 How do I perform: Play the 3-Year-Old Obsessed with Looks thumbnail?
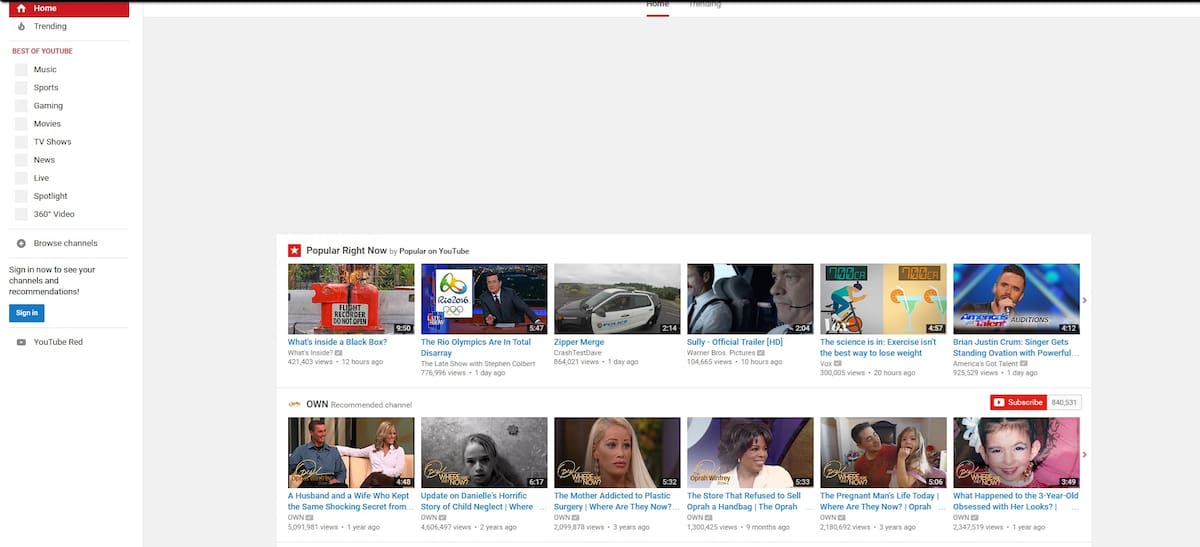[1016, 453]
